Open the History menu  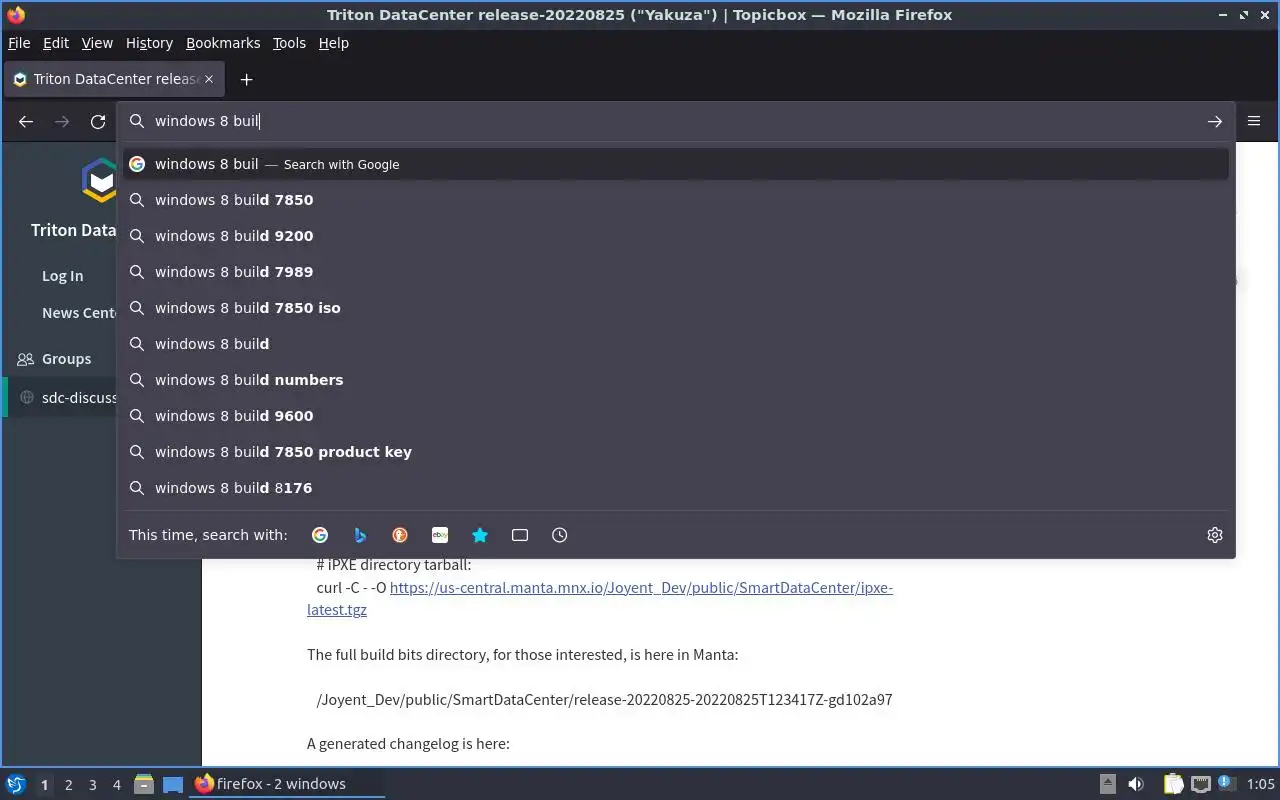coord(149,43)
